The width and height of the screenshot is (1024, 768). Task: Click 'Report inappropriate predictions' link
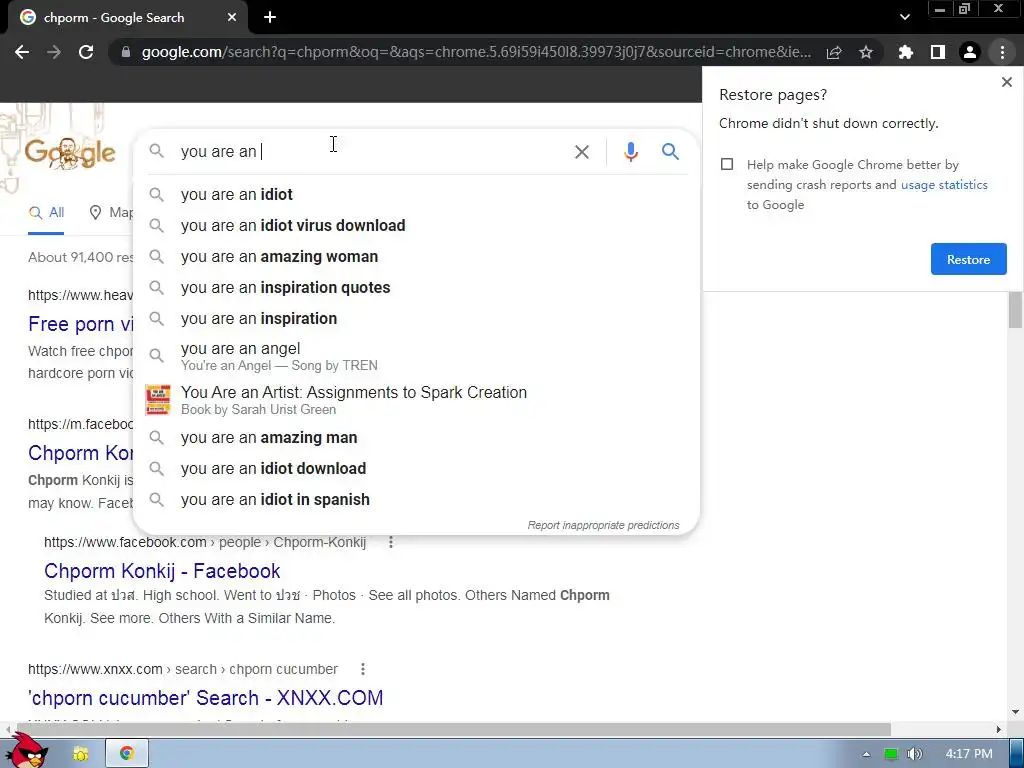click(x=603, y=525)
